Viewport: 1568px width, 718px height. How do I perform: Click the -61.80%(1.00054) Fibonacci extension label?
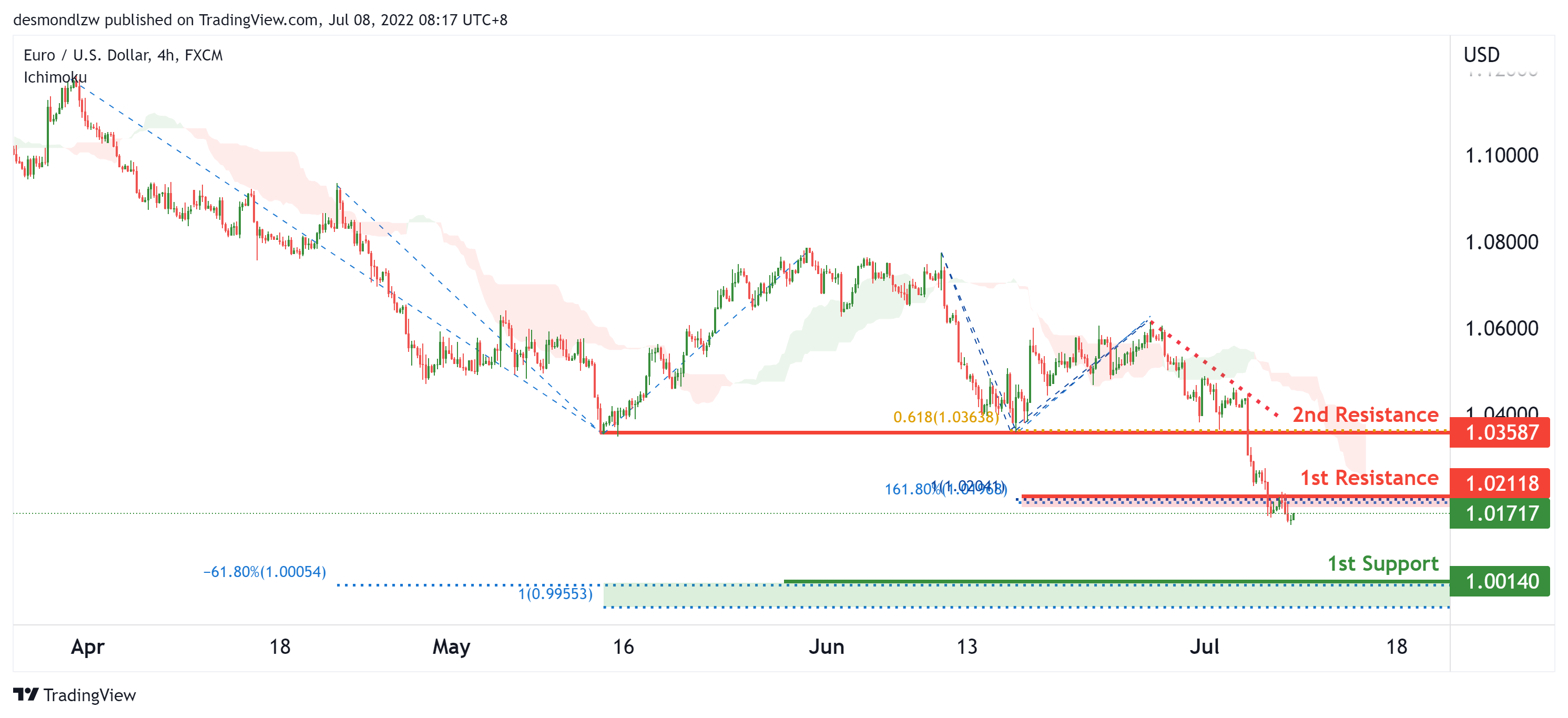pos(264,572)
